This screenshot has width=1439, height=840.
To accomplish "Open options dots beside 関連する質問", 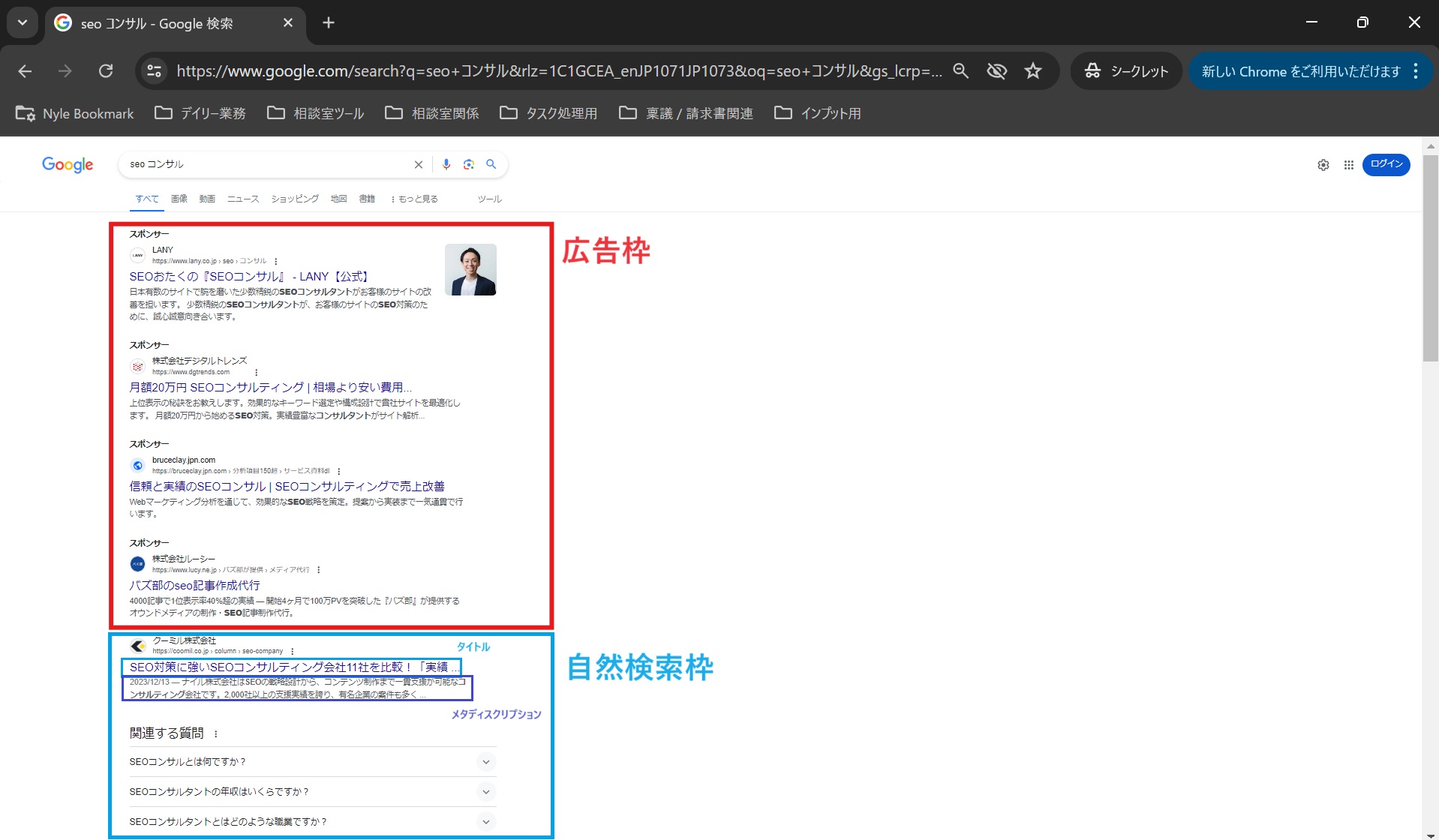I will [216, 734].
